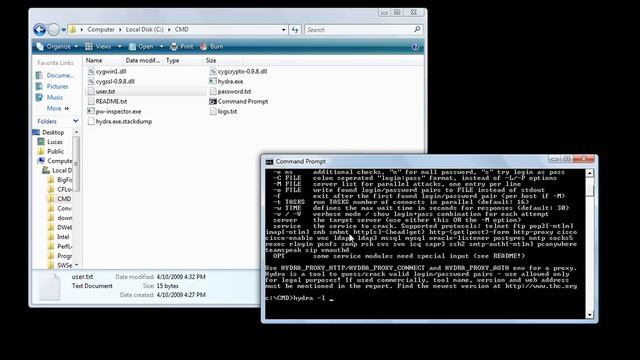Expand the Open button dropdown arrow
This screenshot has width=640, height=360.
click(x=162, y=47)
